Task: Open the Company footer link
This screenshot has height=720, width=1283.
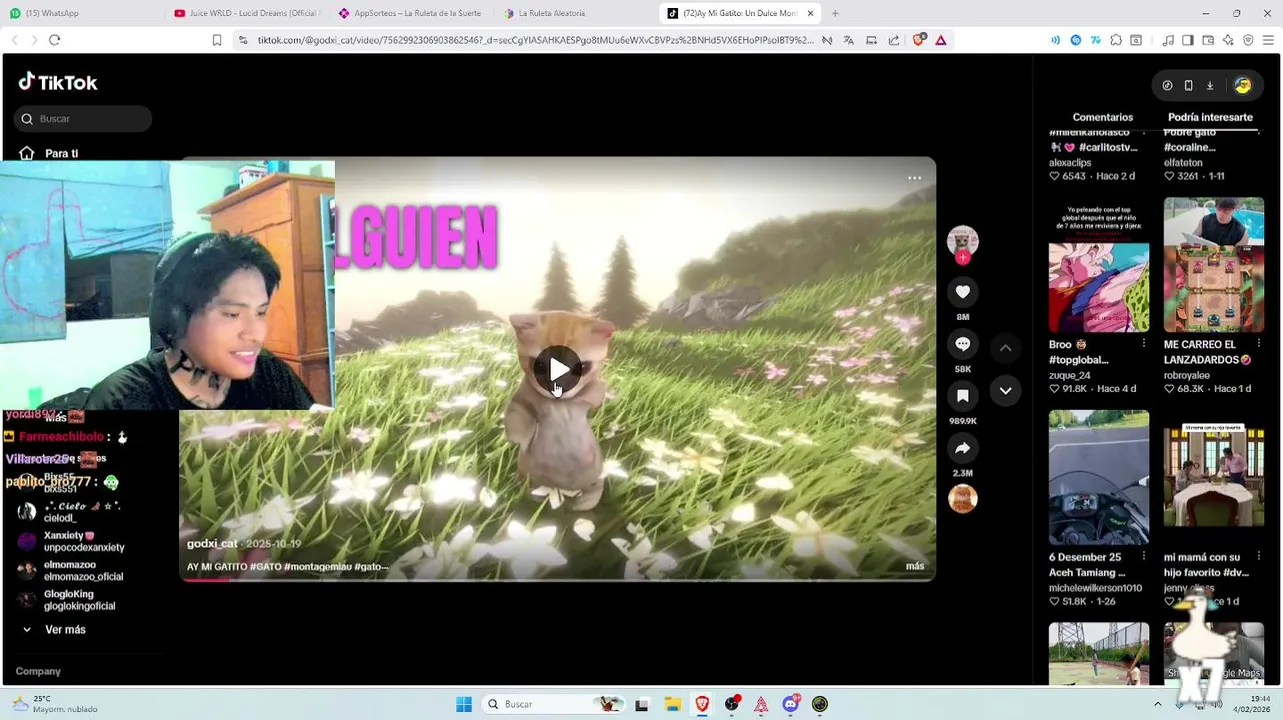Action: 38,671
